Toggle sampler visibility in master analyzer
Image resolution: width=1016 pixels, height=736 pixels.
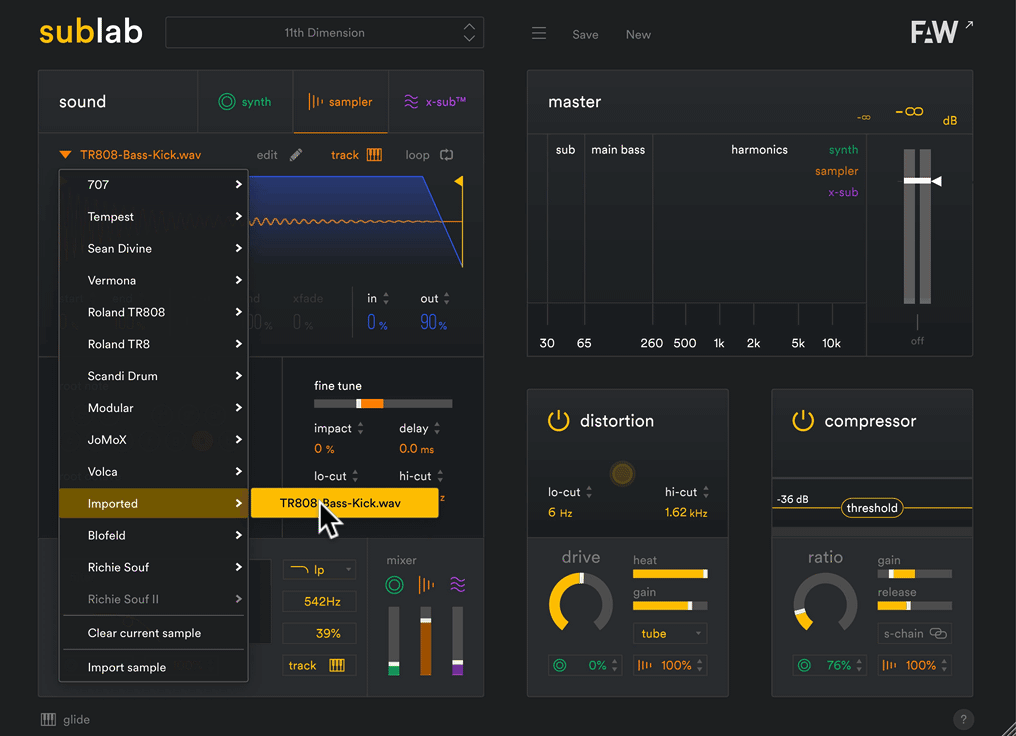837,171
